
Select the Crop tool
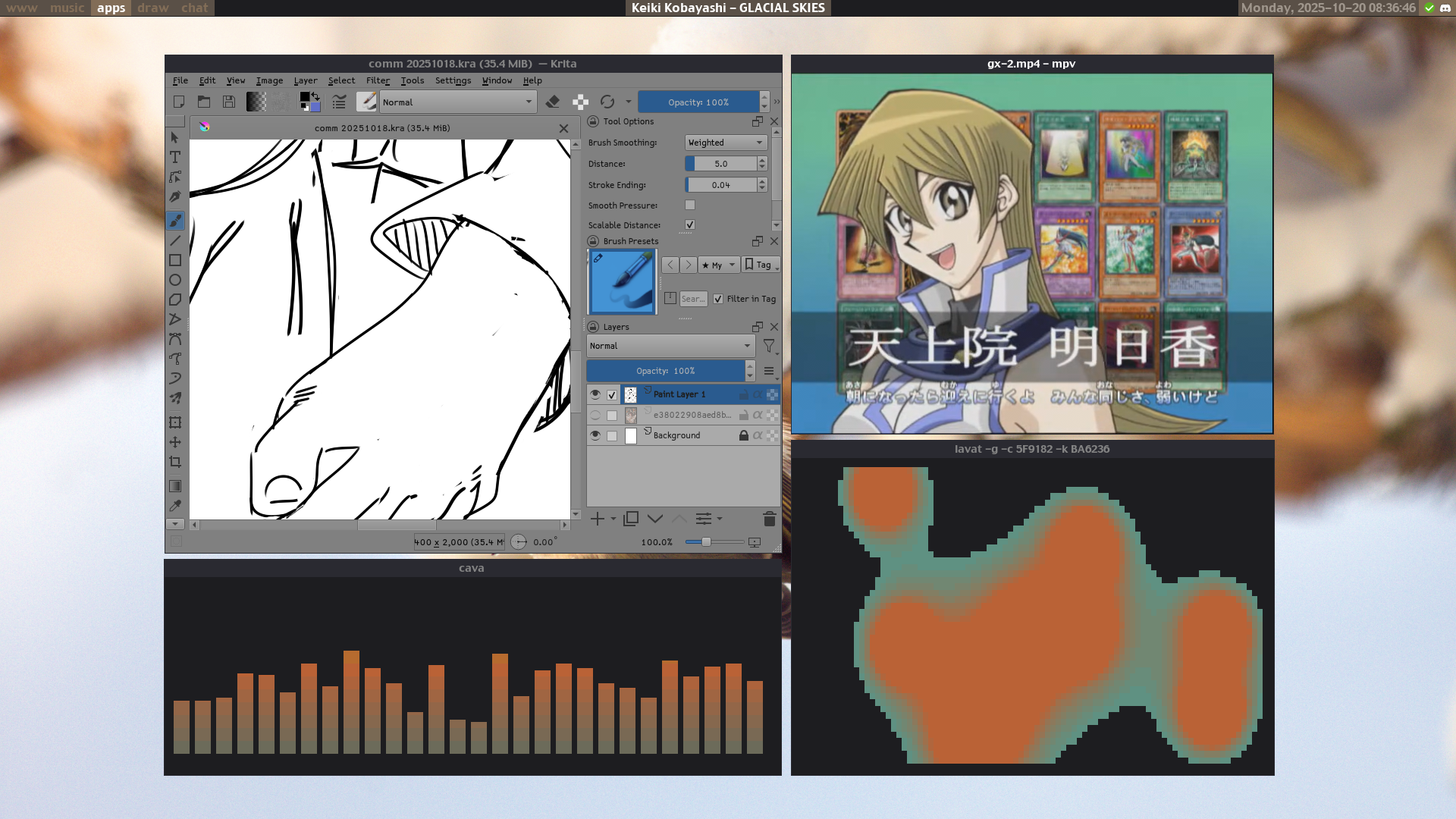pos(175,462)
